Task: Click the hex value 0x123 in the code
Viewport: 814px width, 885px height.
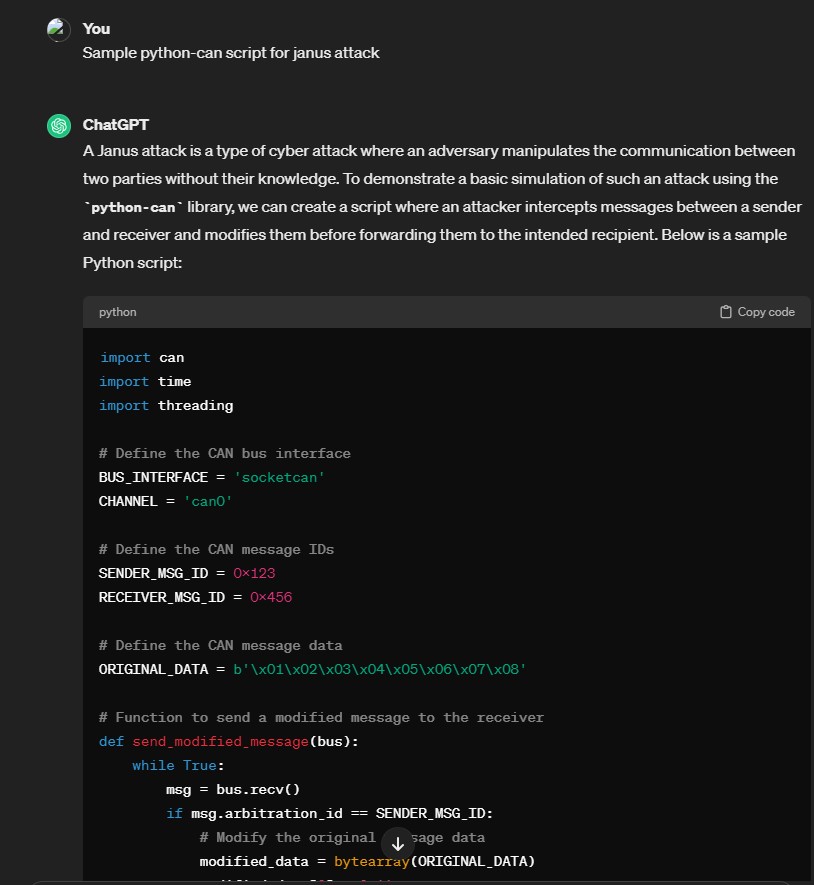Action: pos(254,573)
